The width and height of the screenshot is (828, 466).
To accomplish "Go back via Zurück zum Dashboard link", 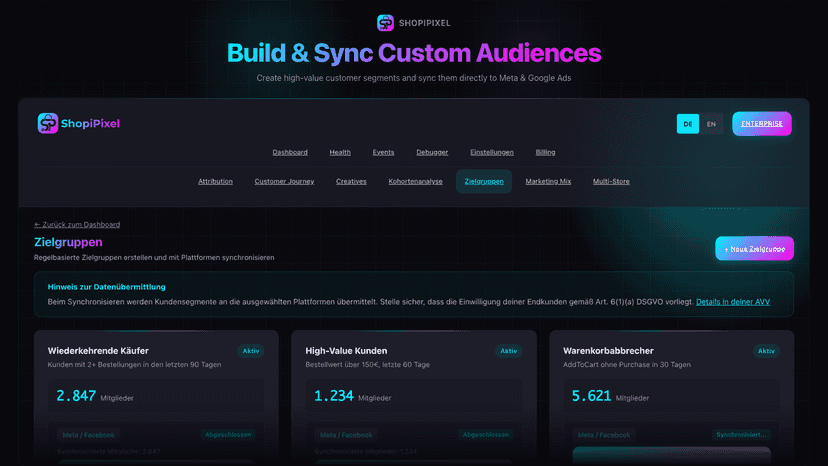I will coord(77,225).
